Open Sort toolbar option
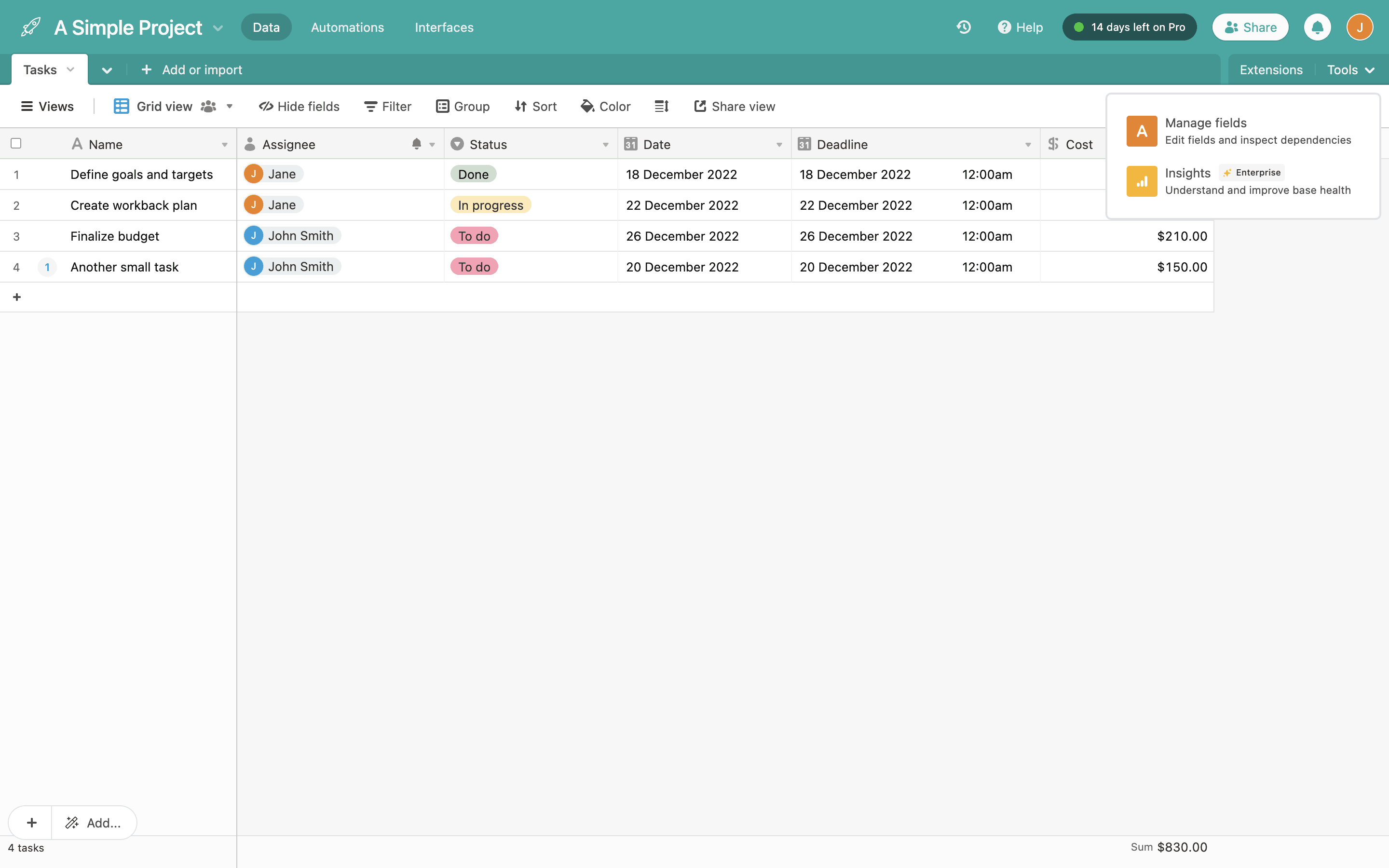 coord(535,106)
